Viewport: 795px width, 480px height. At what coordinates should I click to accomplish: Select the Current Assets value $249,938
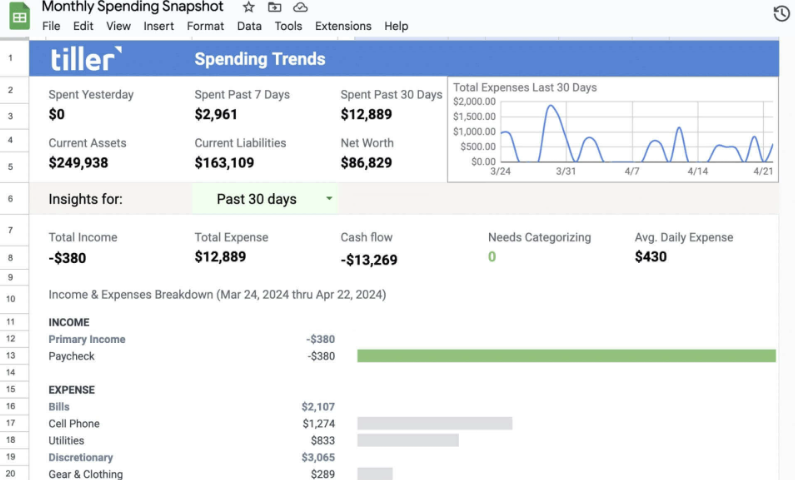click(x=79, y=163)
